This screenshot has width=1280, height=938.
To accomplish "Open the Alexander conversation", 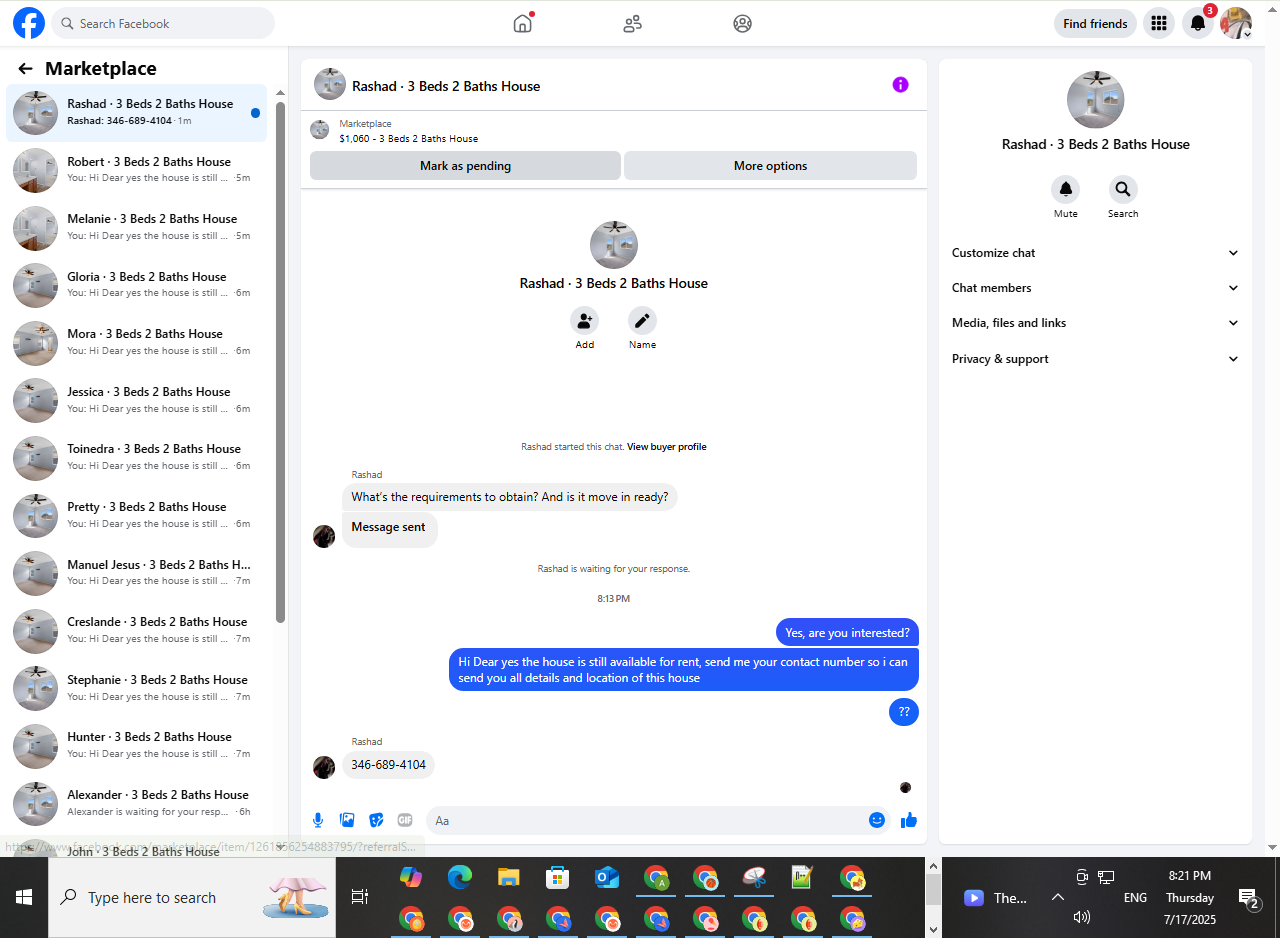I will (137, 802).
